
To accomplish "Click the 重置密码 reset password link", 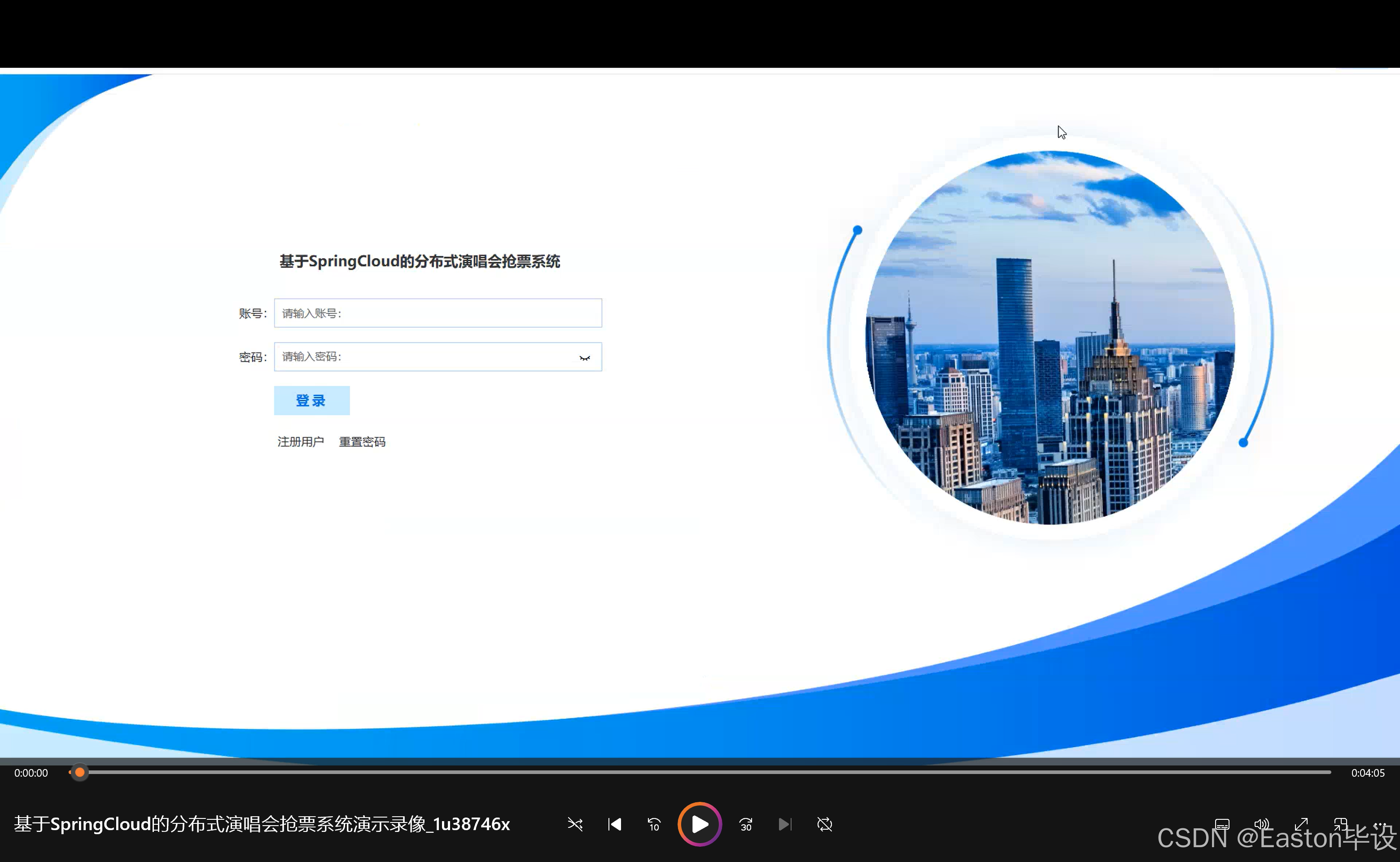I will point(363,441).
